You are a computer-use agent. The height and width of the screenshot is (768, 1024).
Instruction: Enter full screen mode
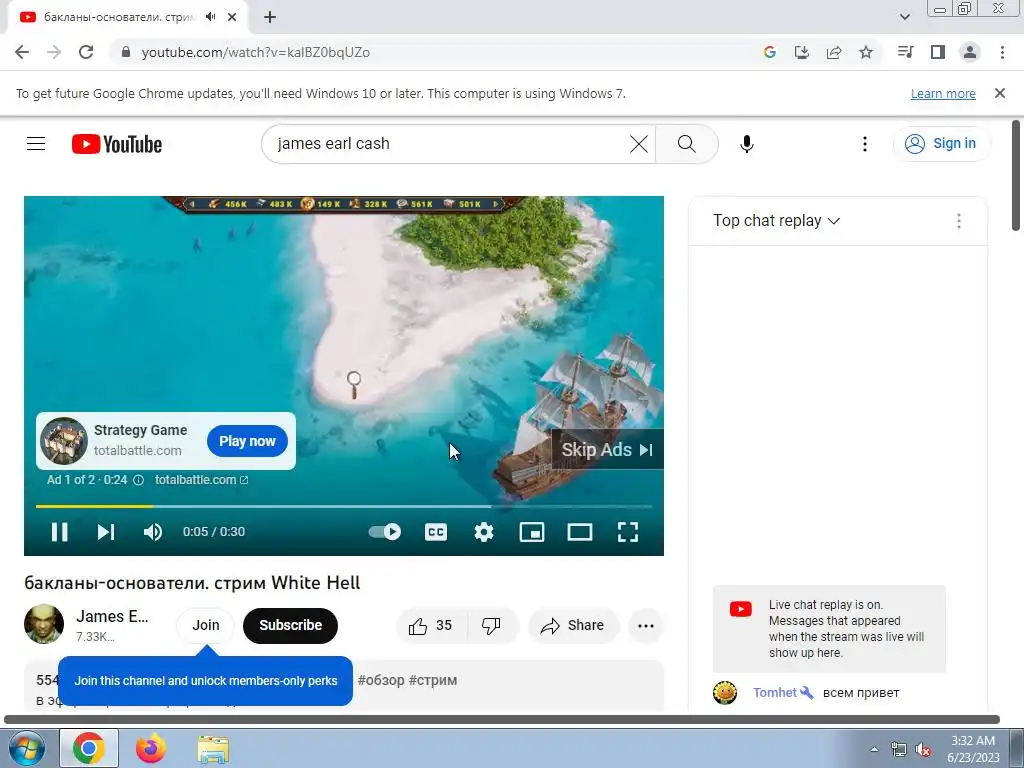(628, 532)
